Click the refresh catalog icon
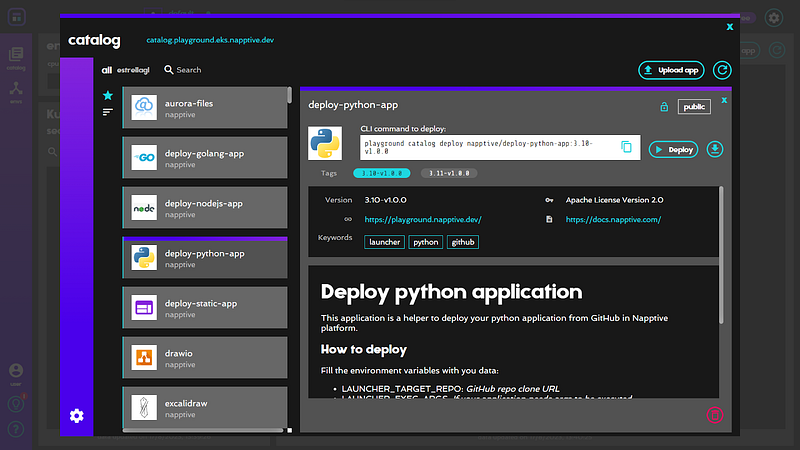 722,70
